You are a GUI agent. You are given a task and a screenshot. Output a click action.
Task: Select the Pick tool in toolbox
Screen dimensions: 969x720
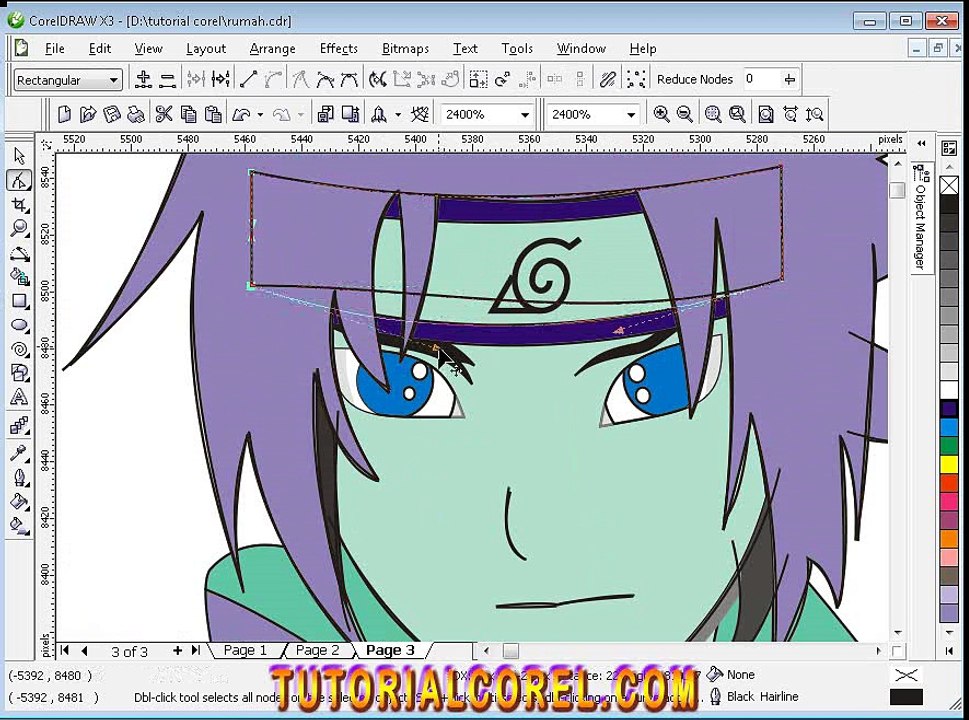click(x=19, y=155)
